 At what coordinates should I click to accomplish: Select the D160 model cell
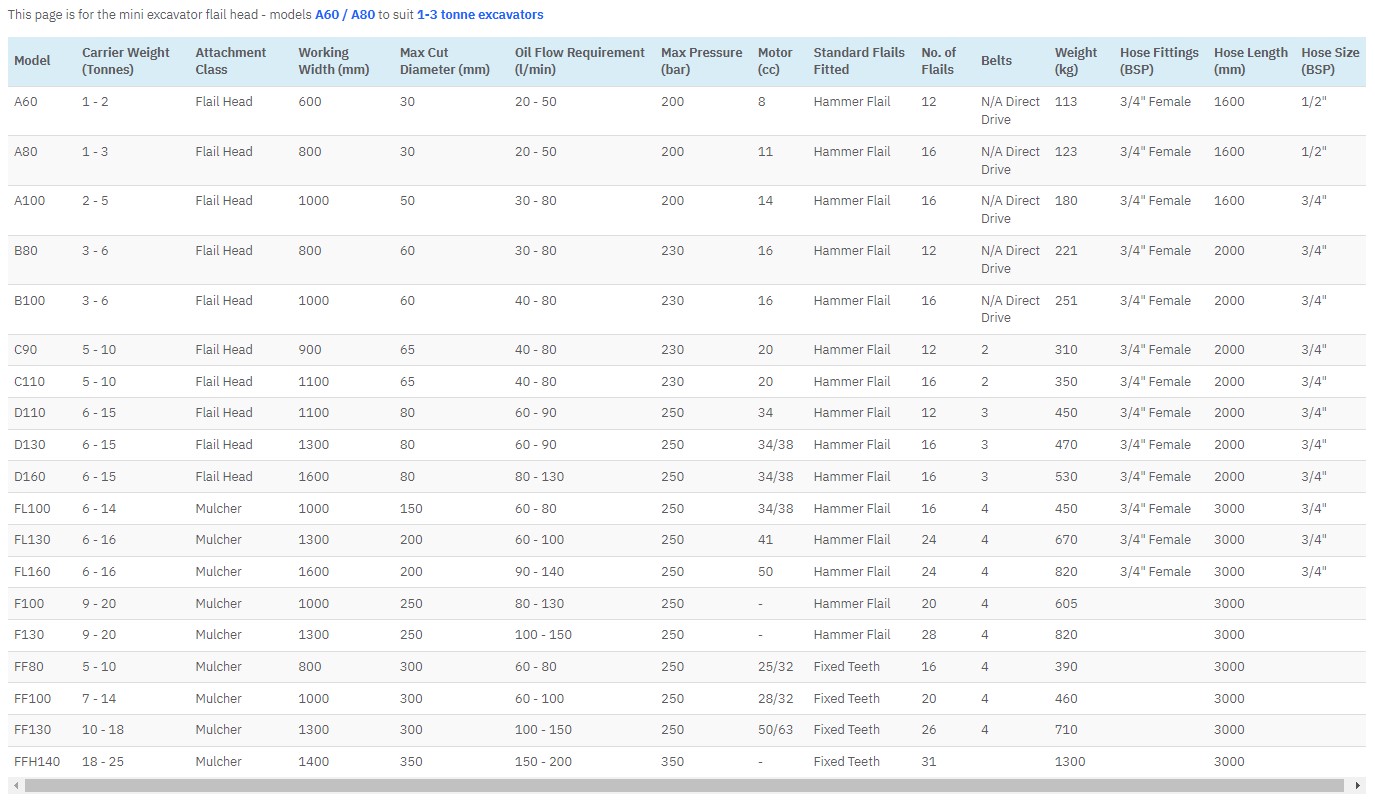coord(29,477)
